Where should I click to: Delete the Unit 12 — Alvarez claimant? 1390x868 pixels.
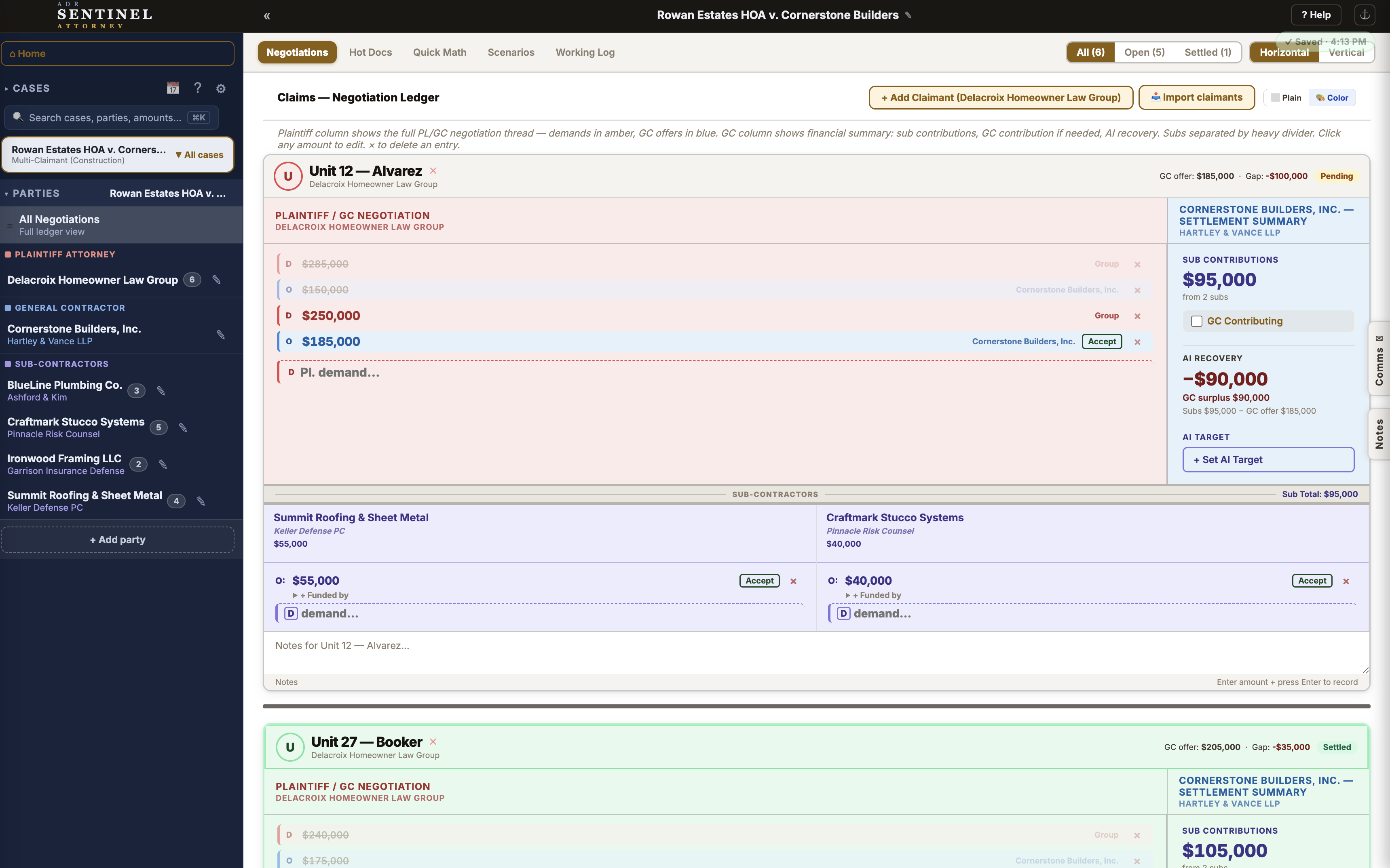pos(433,171)
